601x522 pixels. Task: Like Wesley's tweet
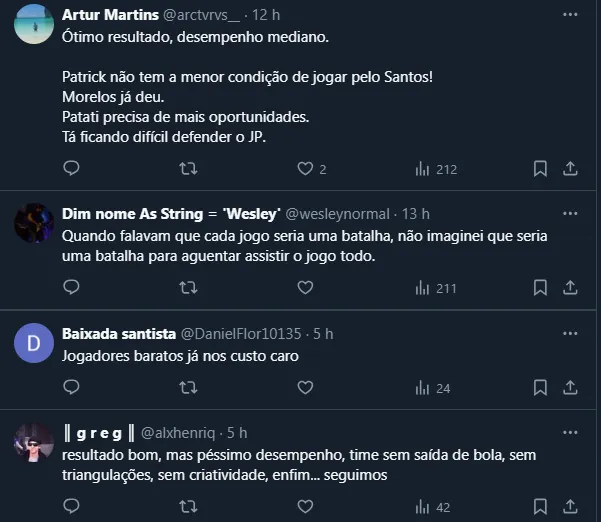click(x=305, y=288)
